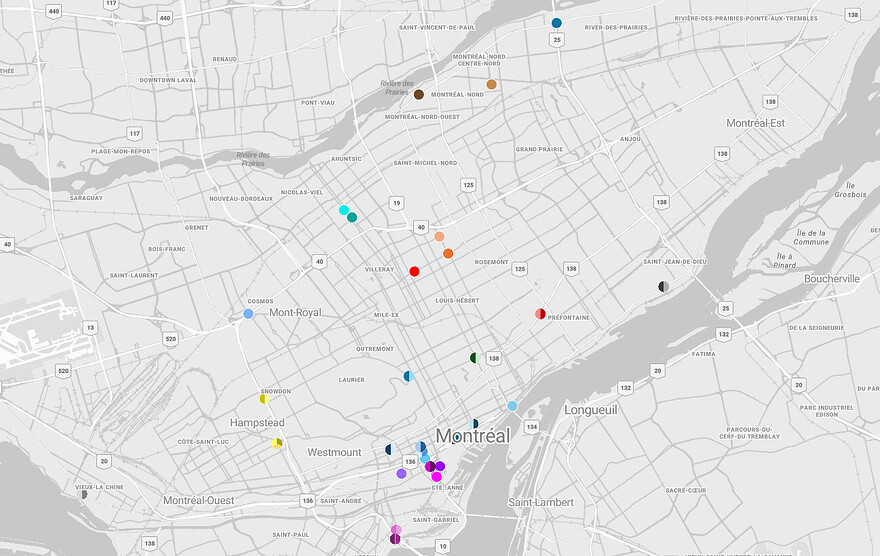Click the Westmount label
This screenshot has width=880, height=556.
pyautogui.click(x=334, y=452)
